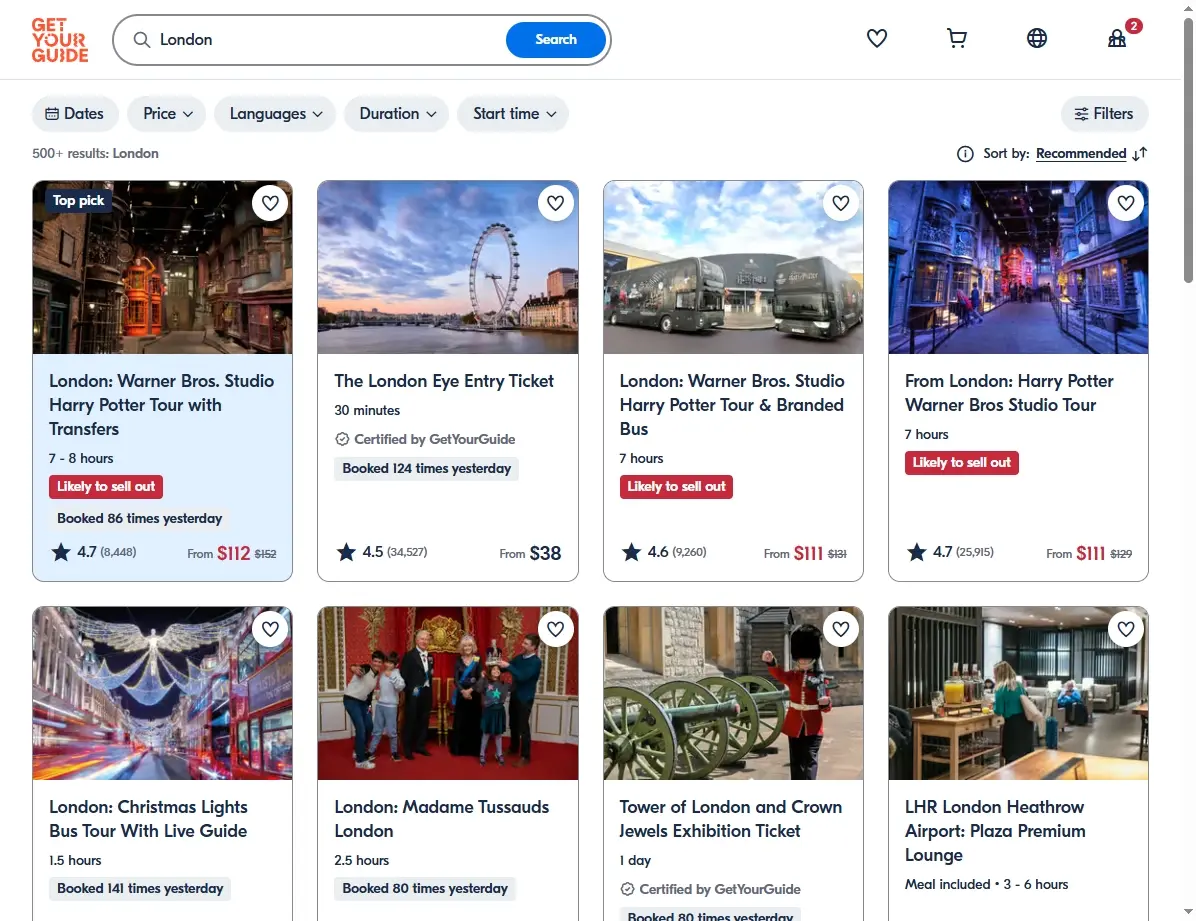Open the Filters panel button
The width and height of the screenshot is (1196, 921).
pyautogui.click(x=1104, y=114)
